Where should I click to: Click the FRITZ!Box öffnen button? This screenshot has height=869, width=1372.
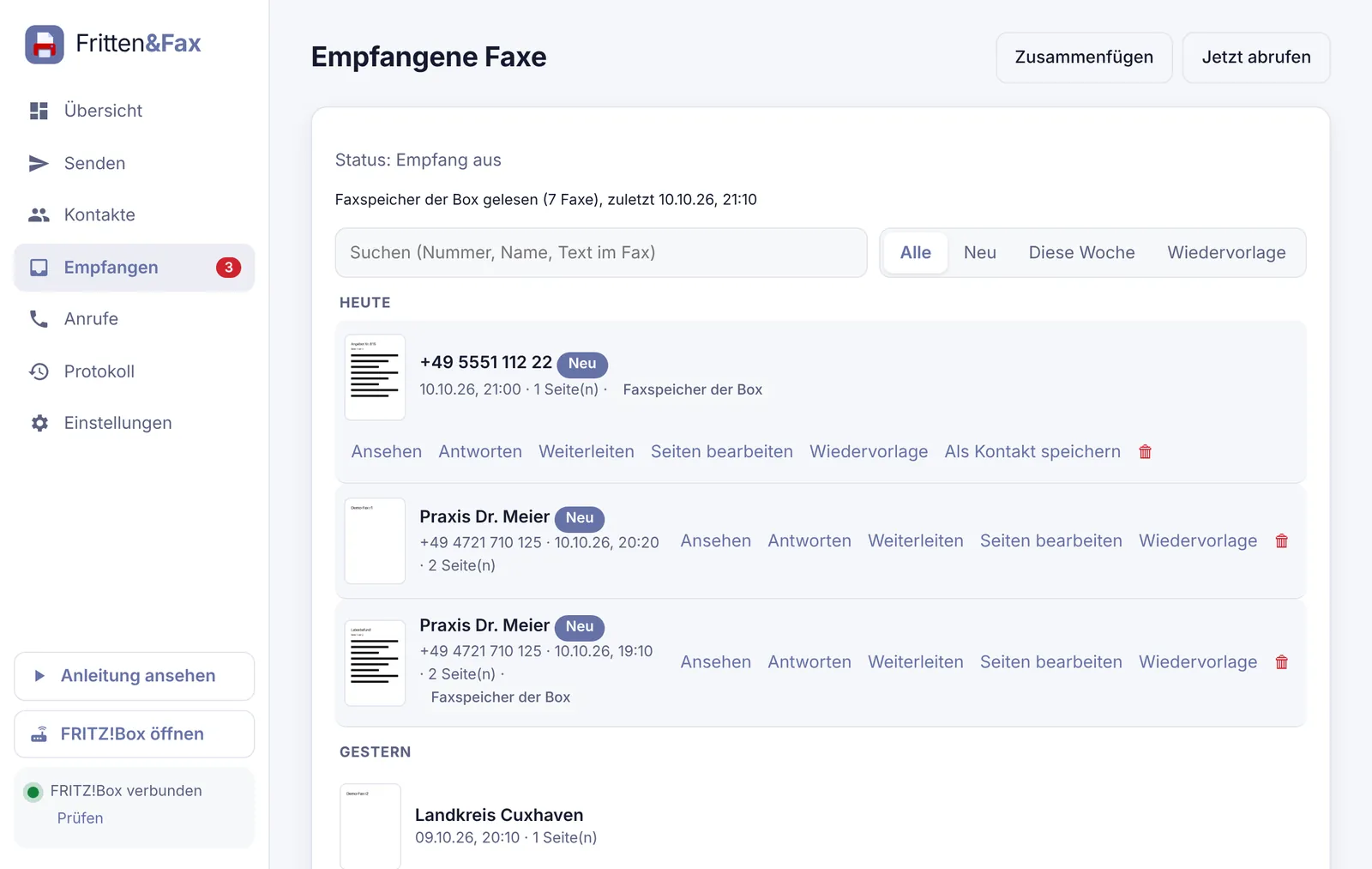coord(135,734)
